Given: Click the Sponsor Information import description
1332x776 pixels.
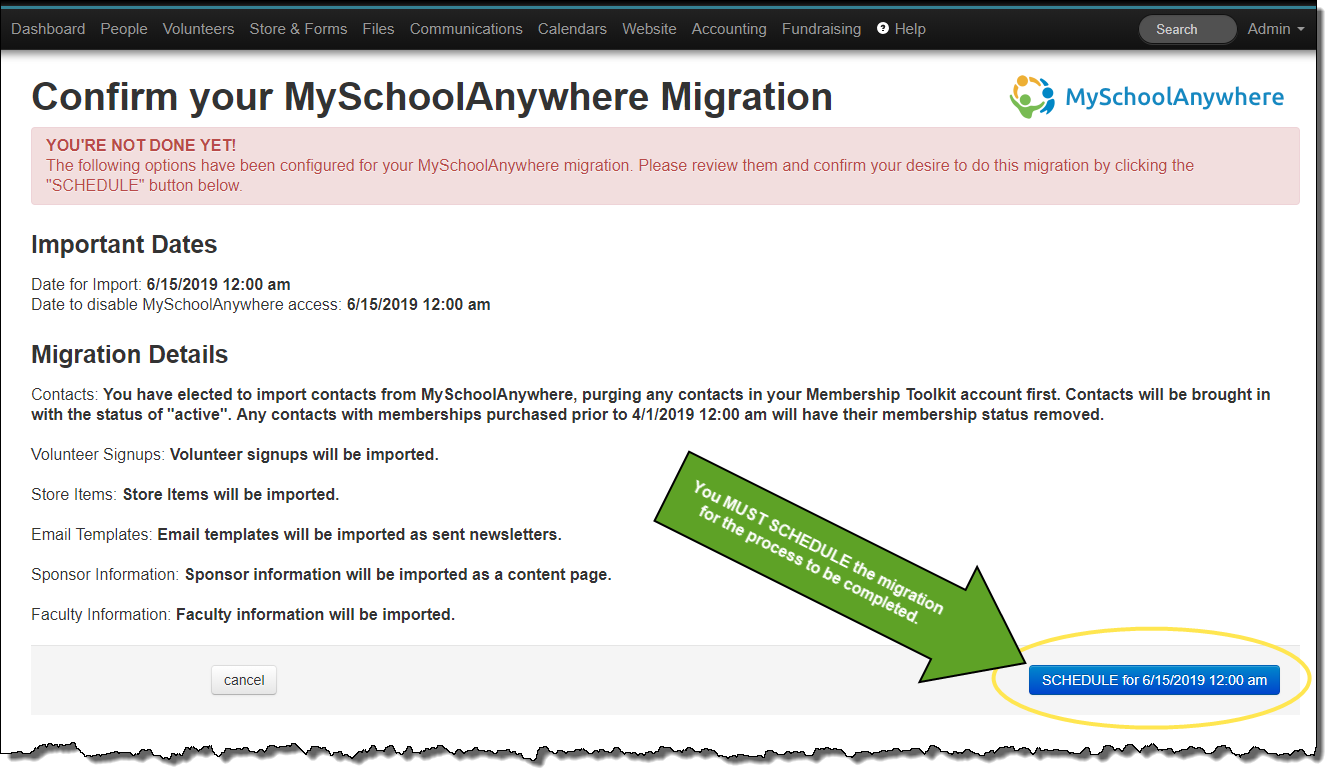Looking at the screenshot, I should (x=398, y=575).
